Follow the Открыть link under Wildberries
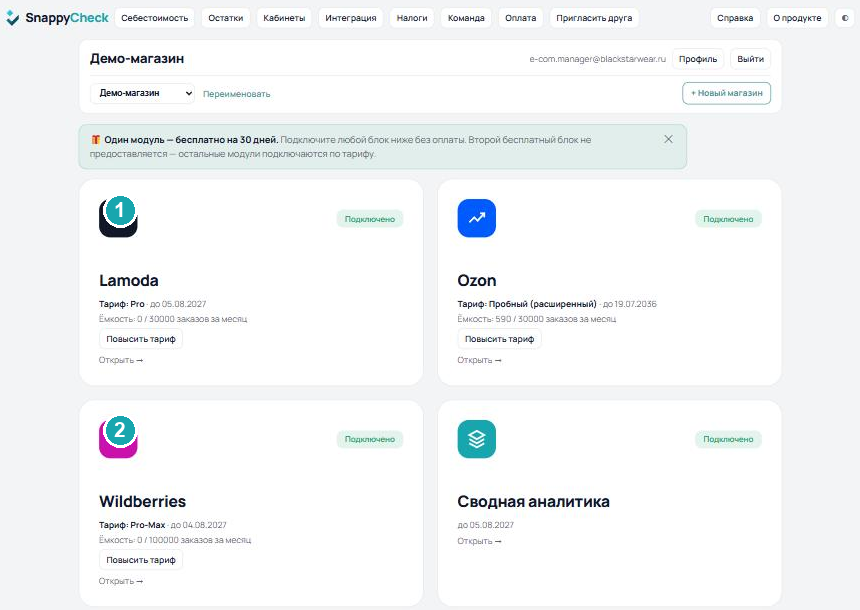Viewport: 860px width, 610px height. coord(121,581)
